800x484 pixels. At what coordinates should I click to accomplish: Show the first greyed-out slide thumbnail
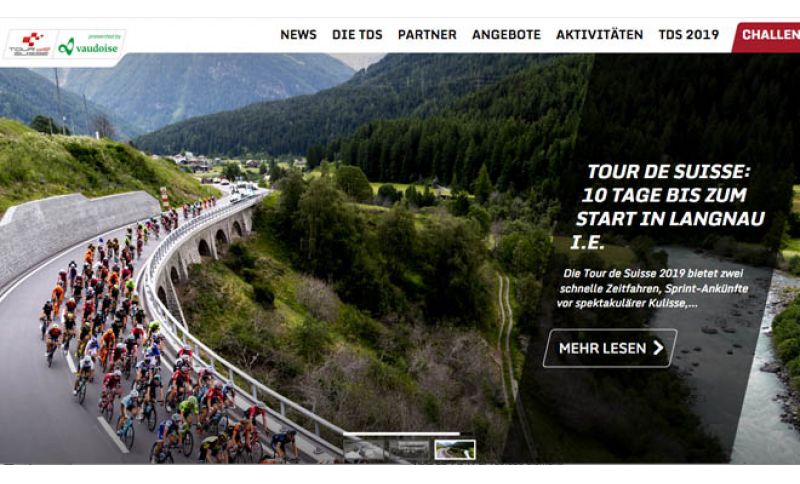pyautogui.click(x=363, y=449)
